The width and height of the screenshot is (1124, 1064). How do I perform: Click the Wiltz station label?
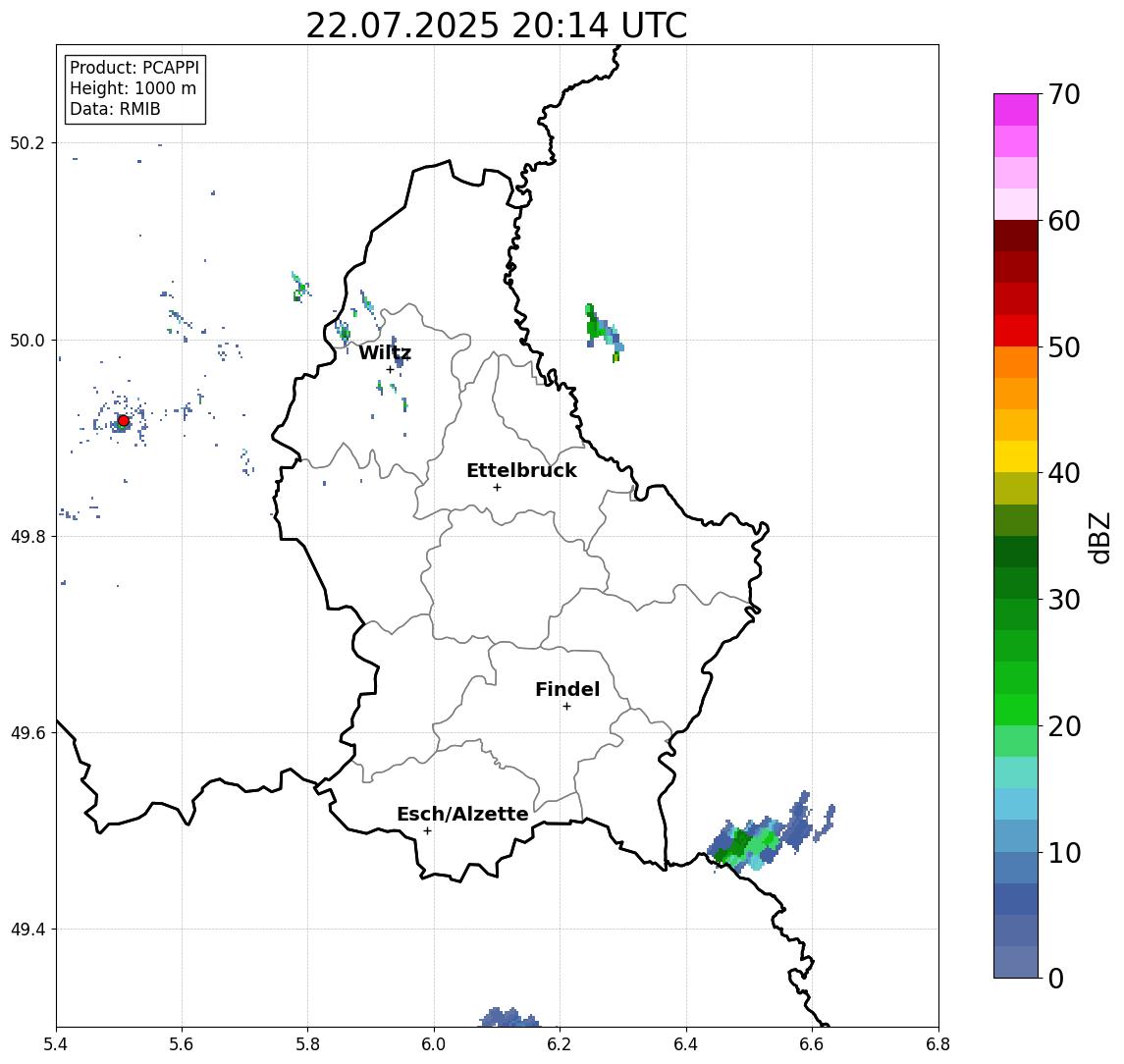click(385, 352)
